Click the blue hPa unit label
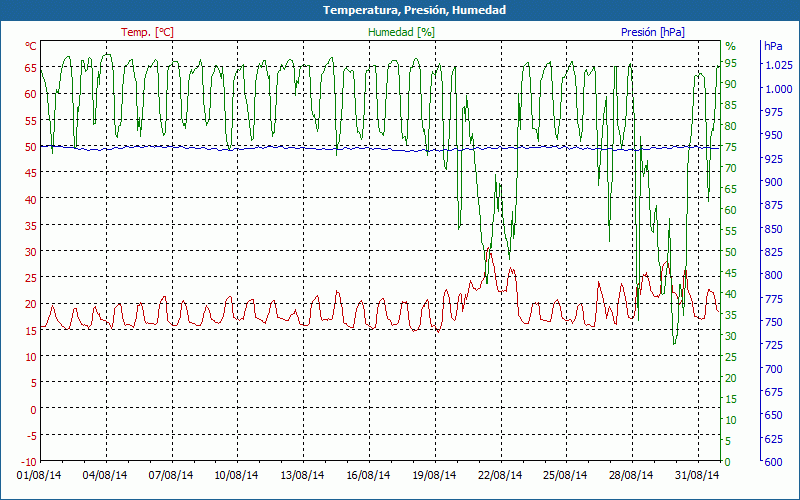This screenshot has height=500, width=800. (x=773, y=46)
